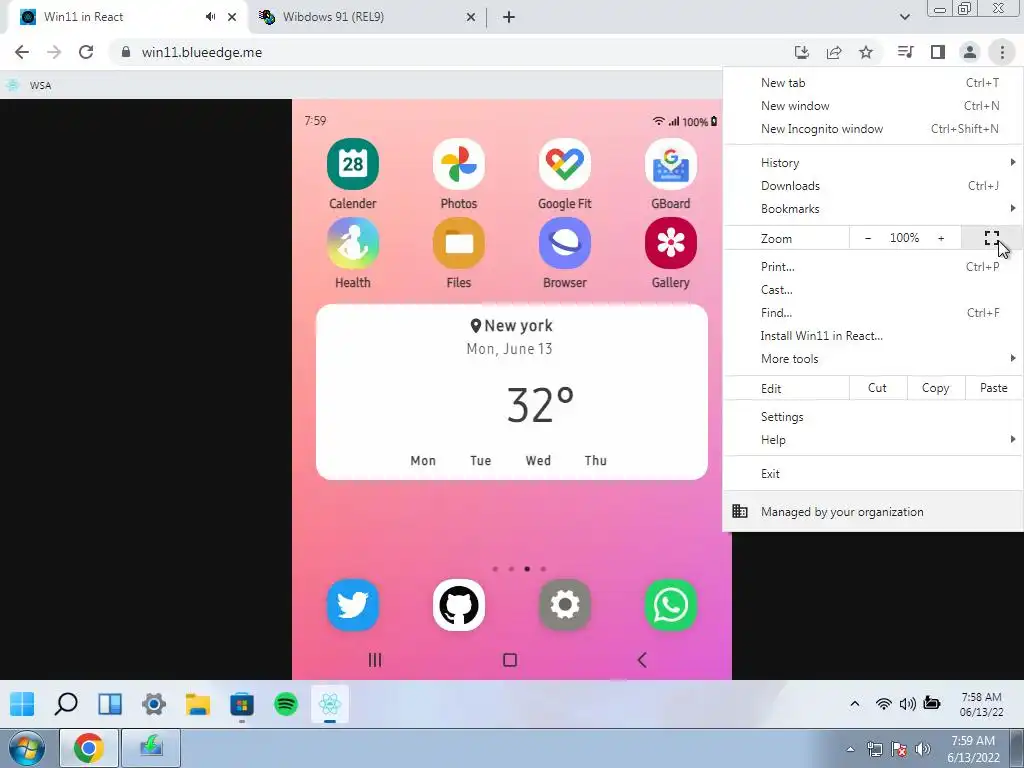Click the Chrome icon in the Windows 7 taskbar
This screenshot has height=768, width=1024.
click(89, 748)
